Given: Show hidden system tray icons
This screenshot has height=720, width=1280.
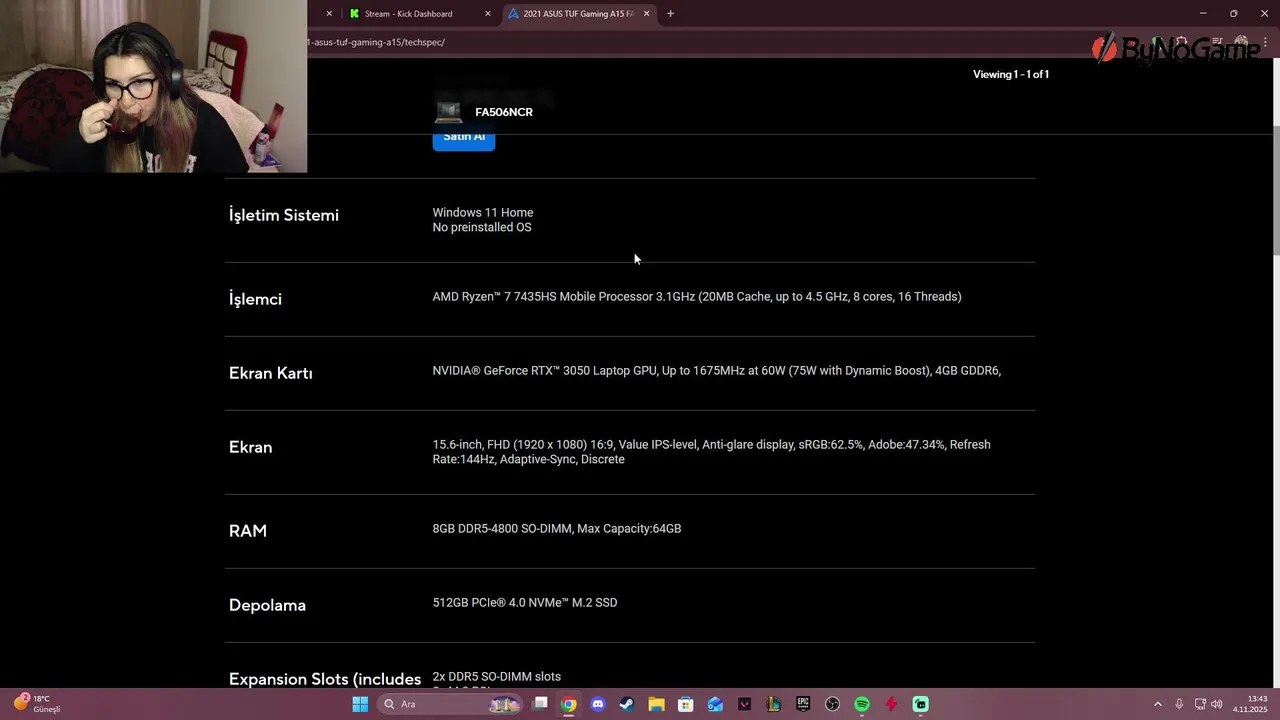Looking at the screenshot, I should click(1158, 704).
